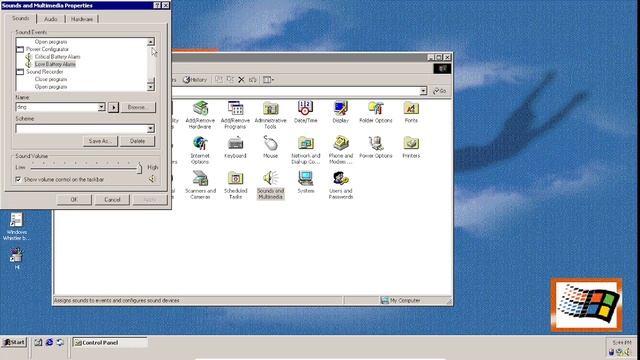Click Show Desktop quick launch icon
Viewport: 640px width, 360px height.
tap(38, 342)
